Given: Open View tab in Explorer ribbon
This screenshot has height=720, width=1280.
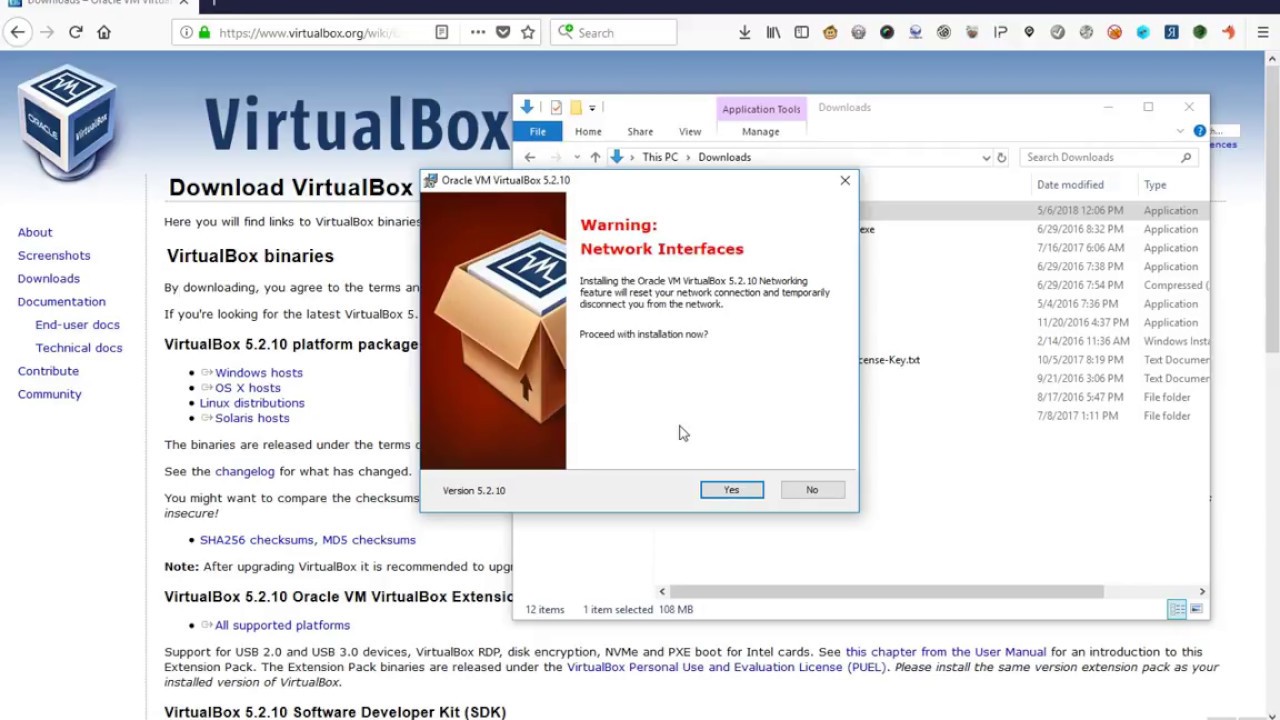Looking at the screenshot, I should click(690, 132).
